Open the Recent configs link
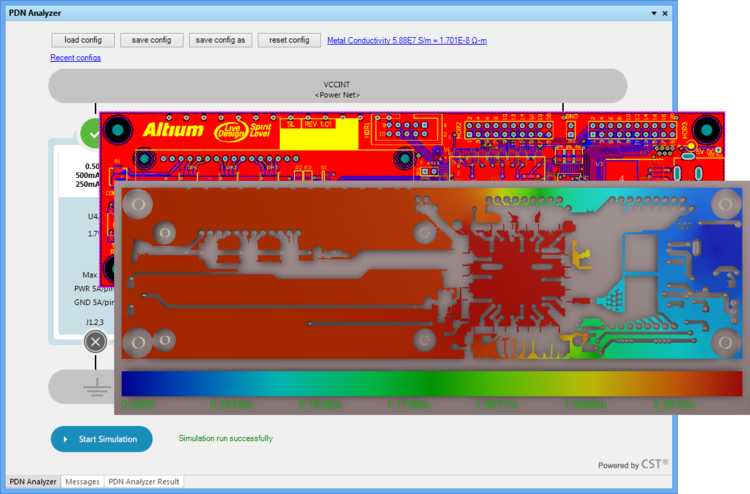The image size is (750, 494). (x=76, y=58)
